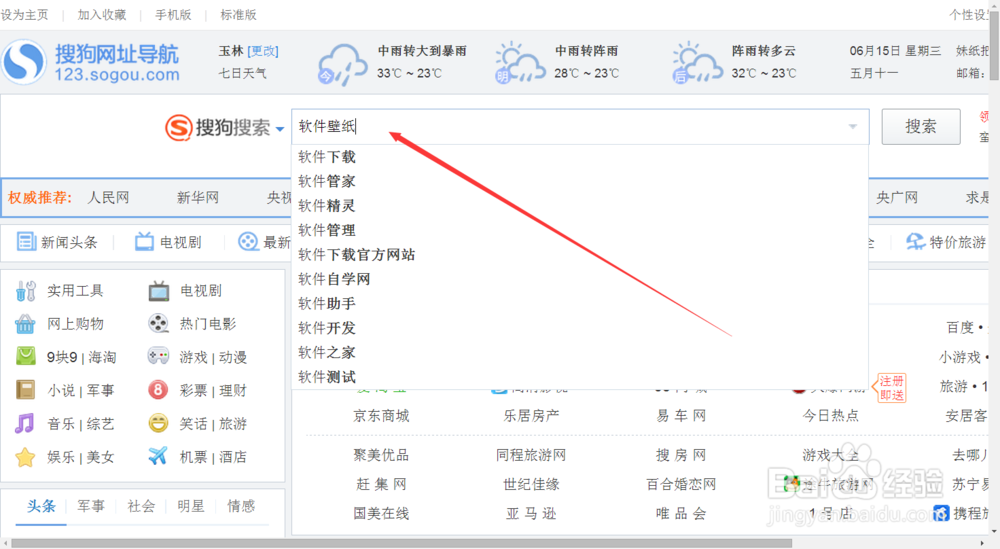1000x549 pixels.
Task: Click the 更改 city link
Action: (263, 51)
